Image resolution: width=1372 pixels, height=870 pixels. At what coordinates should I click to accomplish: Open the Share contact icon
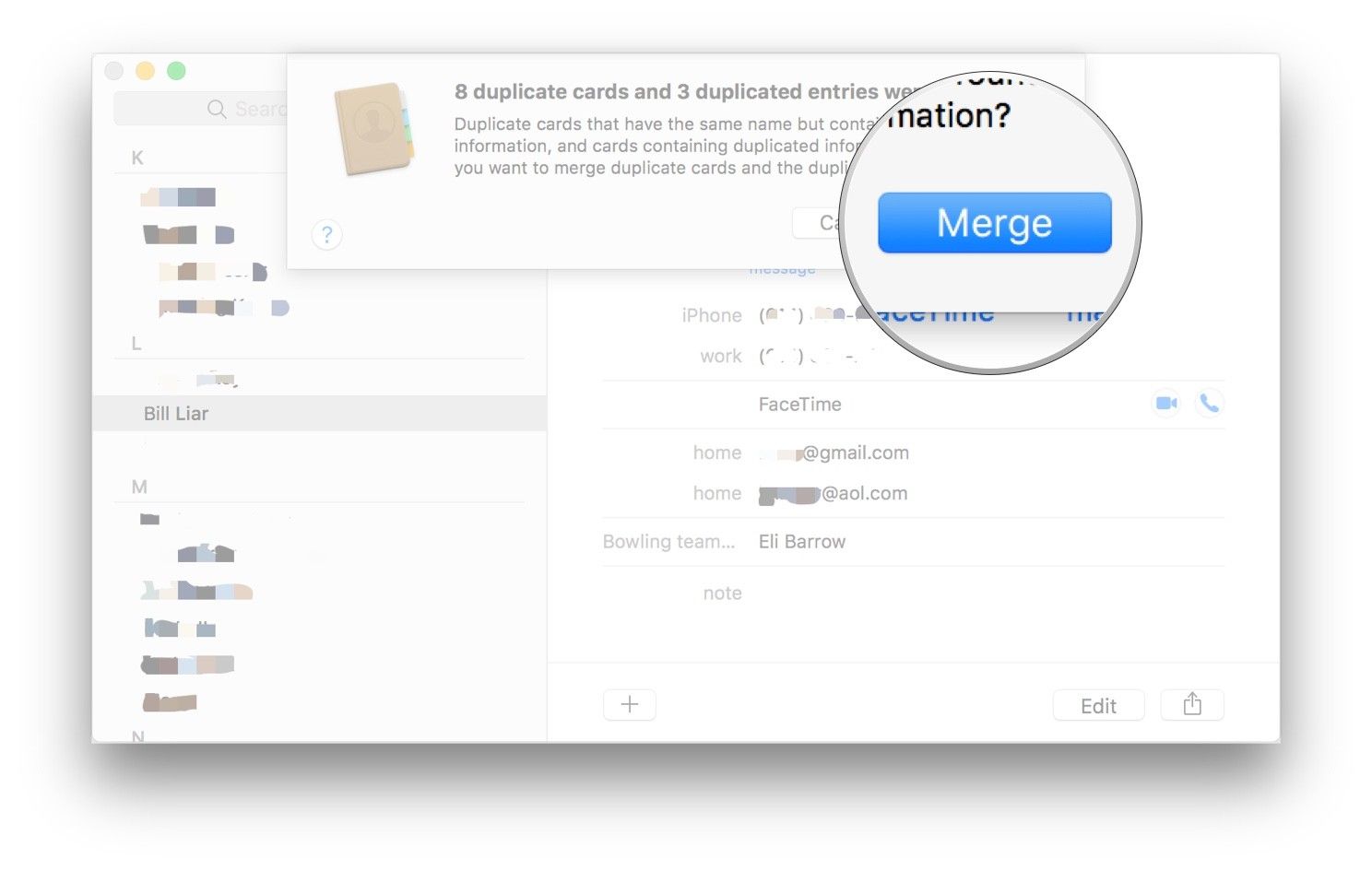point(1192,705)
